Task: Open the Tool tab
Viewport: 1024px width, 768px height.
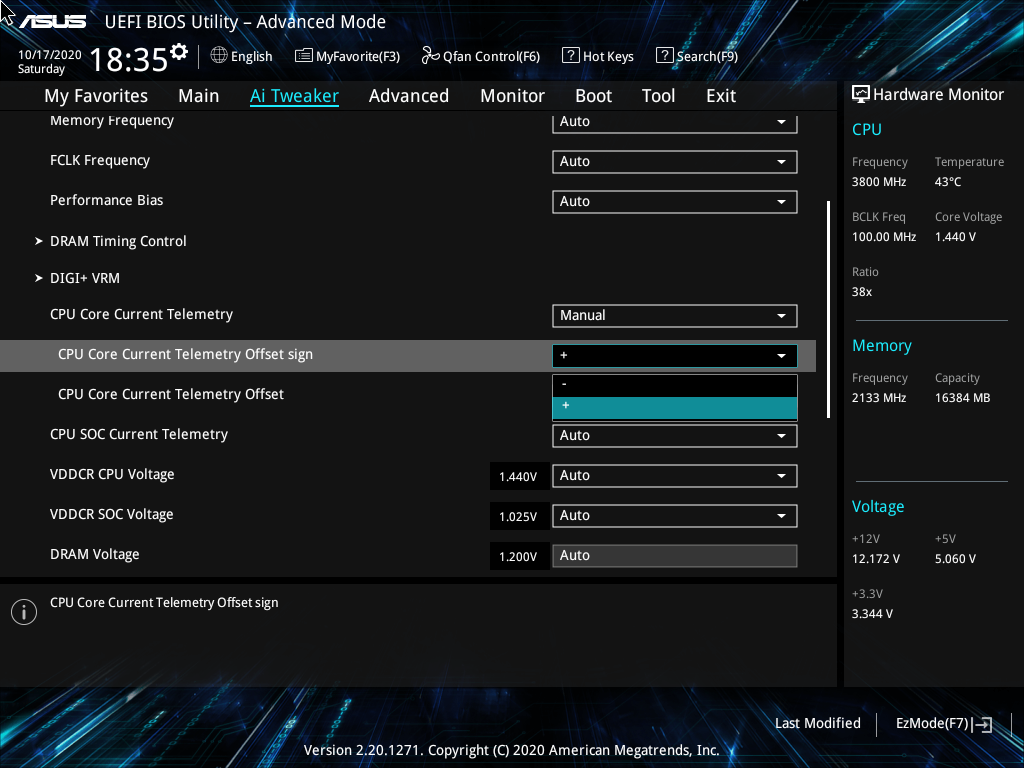Action: pos(658,96)
